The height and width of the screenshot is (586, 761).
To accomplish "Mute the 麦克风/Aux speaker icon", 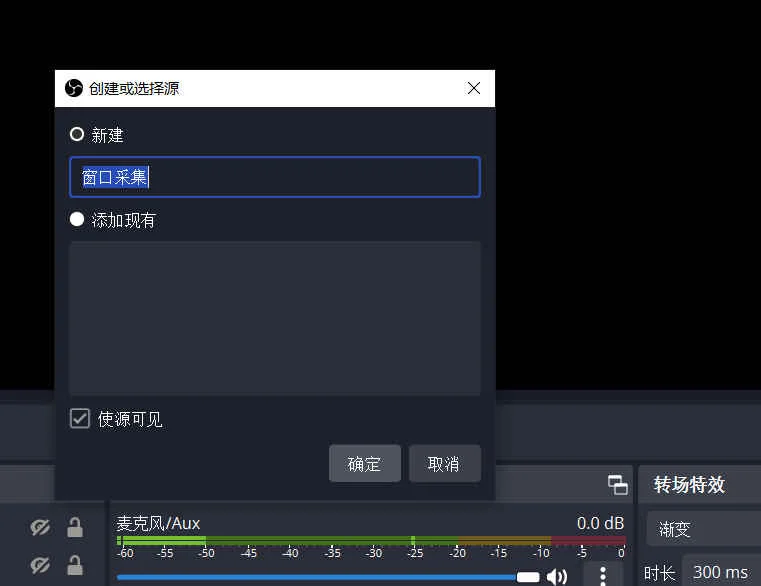I will 557,576.
